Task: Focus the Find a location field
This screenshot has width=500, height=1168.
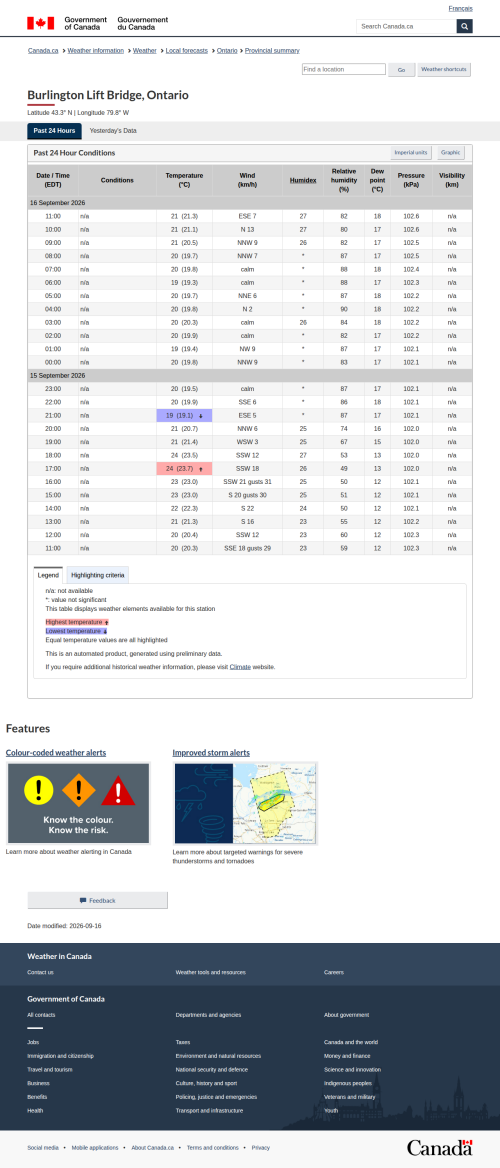Action: click(344, 69)
